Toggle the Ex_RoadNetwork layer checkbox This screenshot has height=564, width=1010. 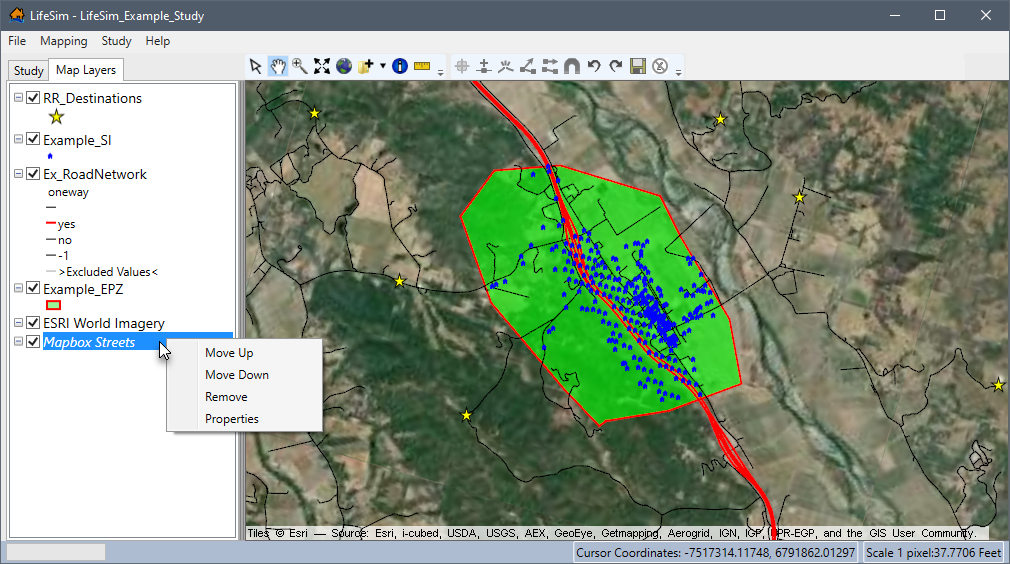33,173
